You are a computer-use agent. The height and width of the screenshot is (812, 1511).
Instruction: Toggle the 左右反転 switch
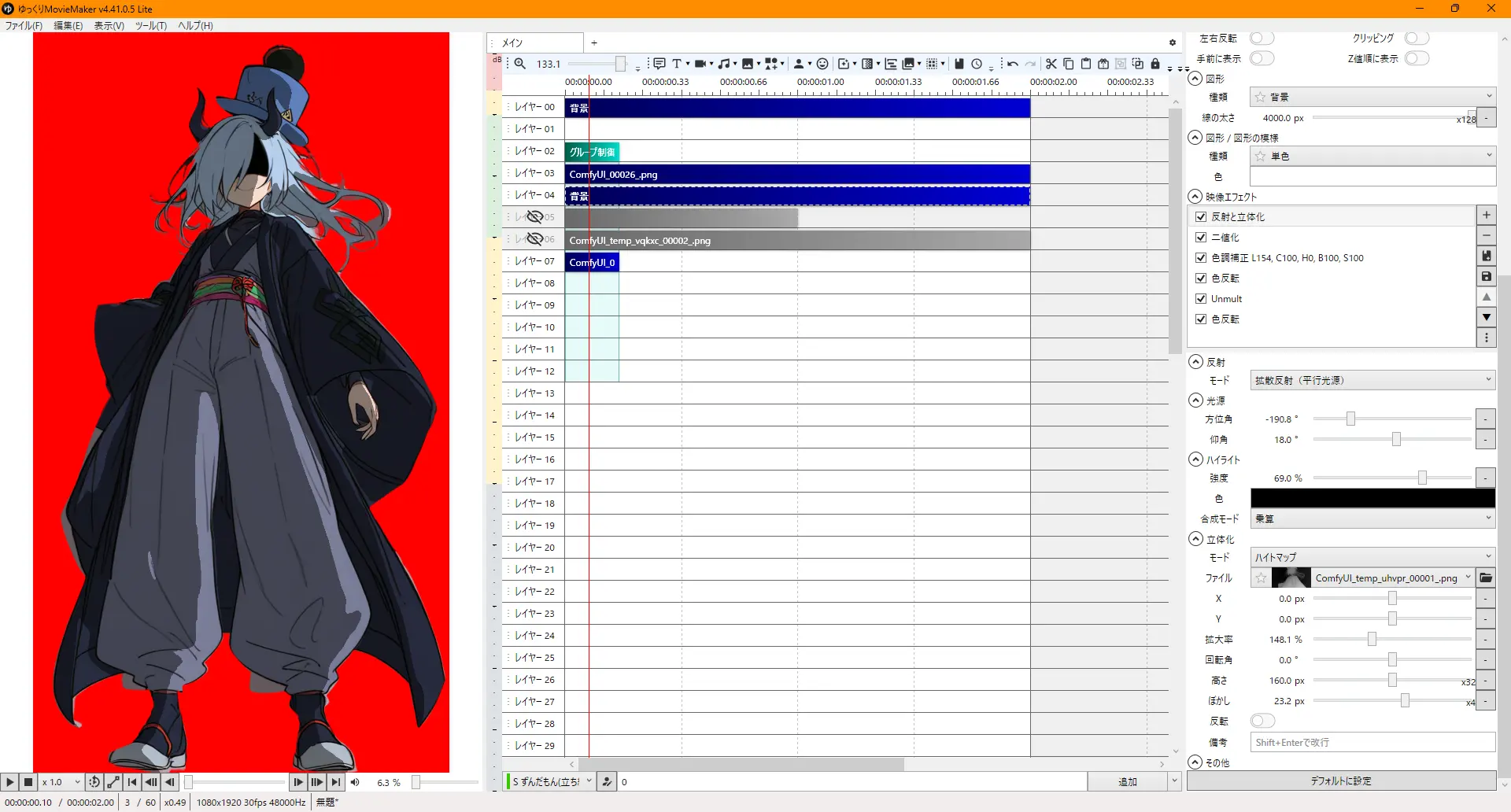click(x=1262, y=39)
